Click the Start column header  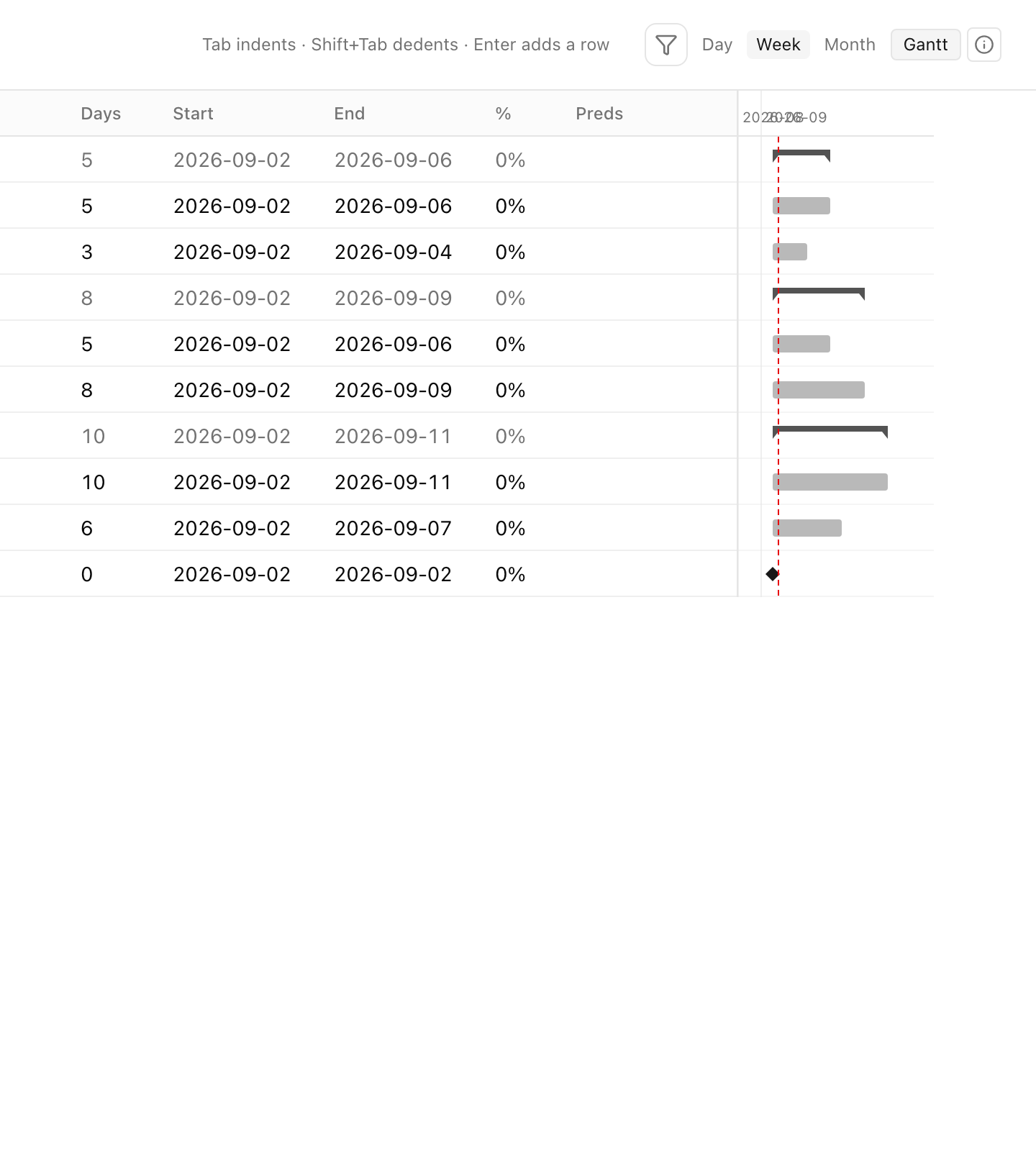point(193,114)
